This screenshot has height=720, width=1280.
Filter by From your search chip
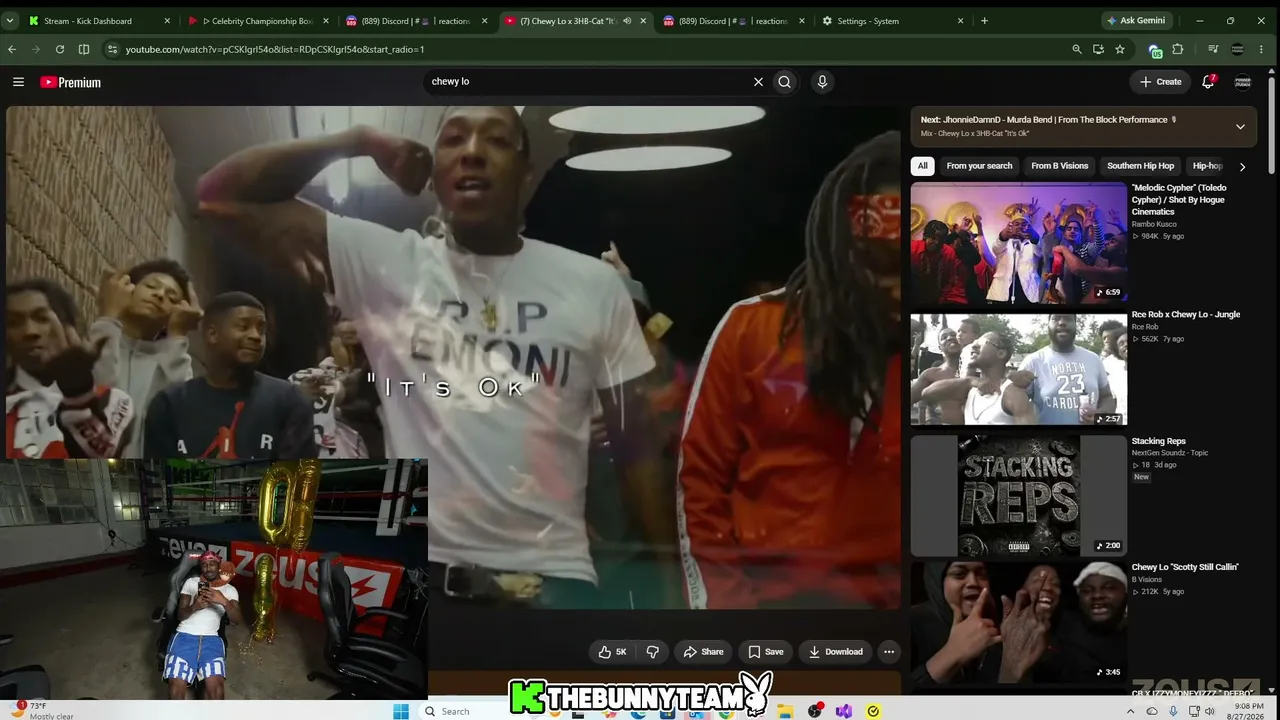tap(979, 166)
